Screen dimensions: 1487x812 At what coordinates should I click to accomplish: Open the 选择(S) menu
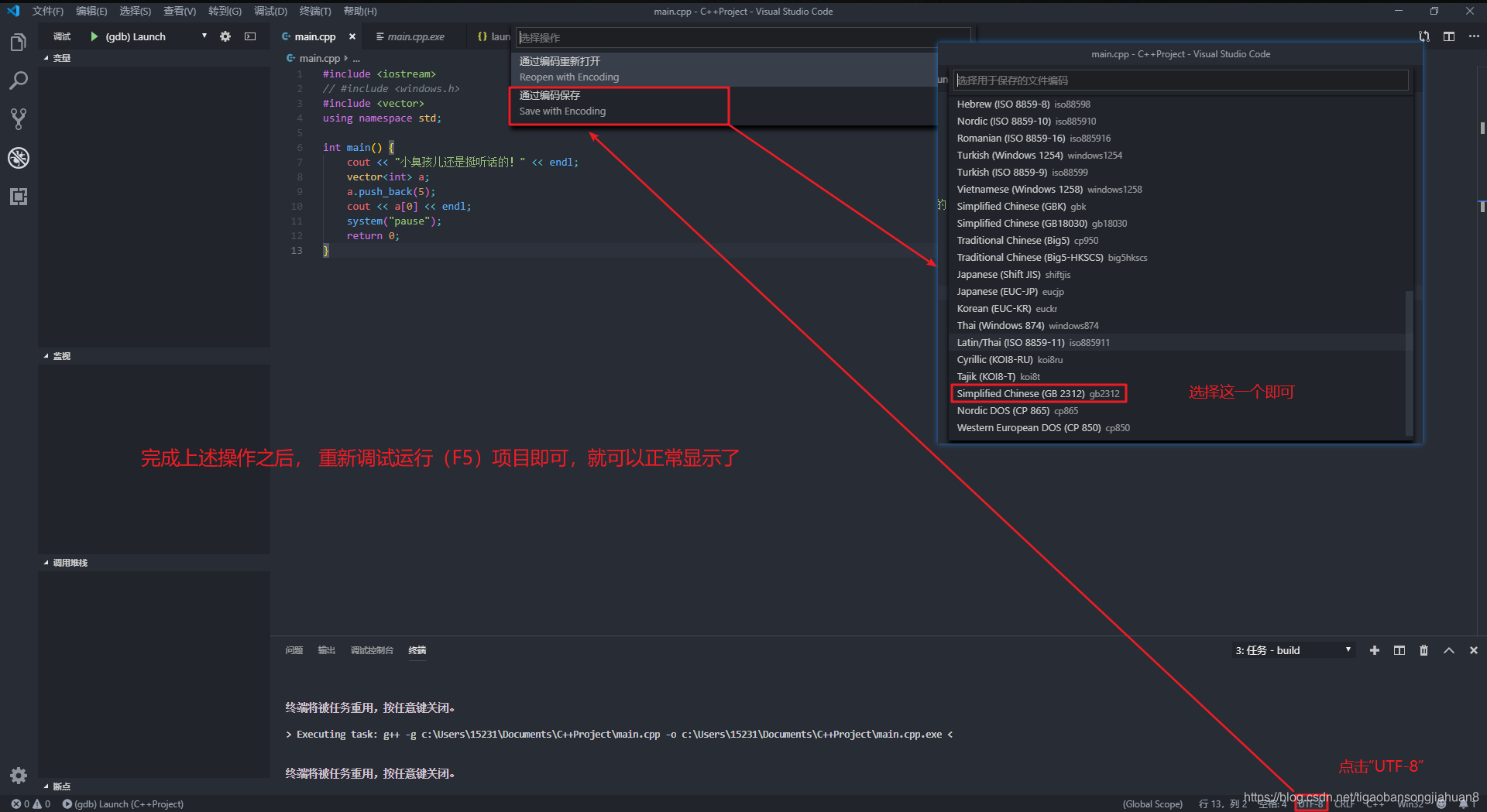136,11
